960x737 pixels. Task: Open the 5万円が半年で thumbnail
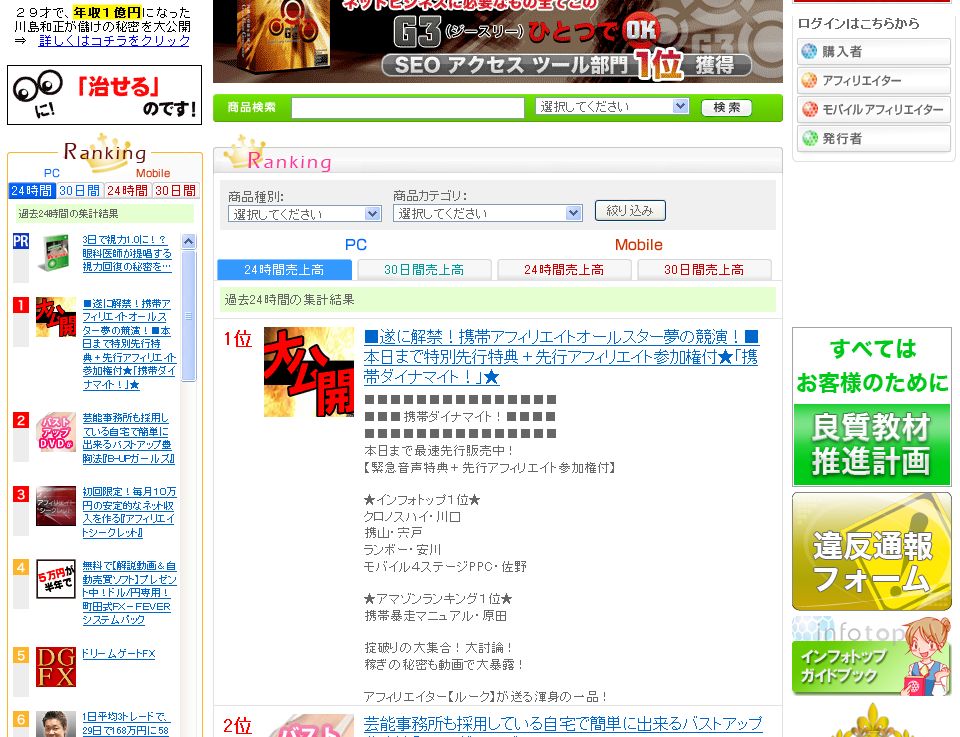click(56, 578)
